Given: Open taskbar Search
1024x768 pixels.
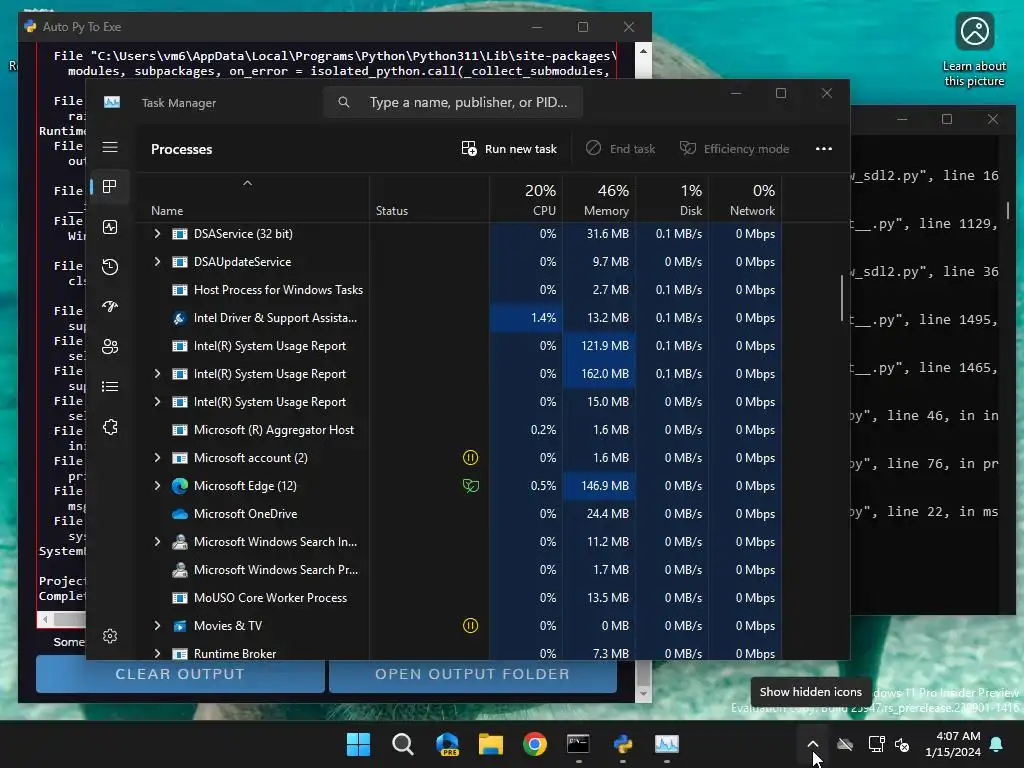Looking at the screenshot, I should click(403, 744).
